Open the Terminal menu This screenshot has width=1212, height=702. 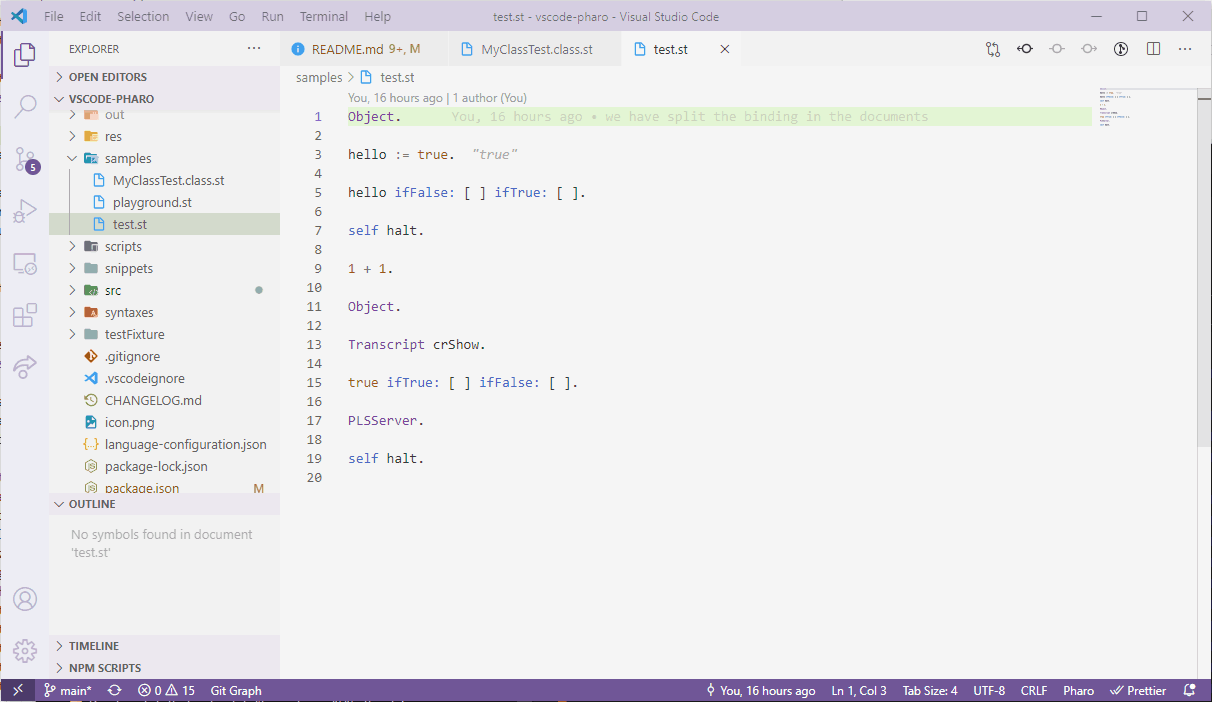(x=324, y=16)
